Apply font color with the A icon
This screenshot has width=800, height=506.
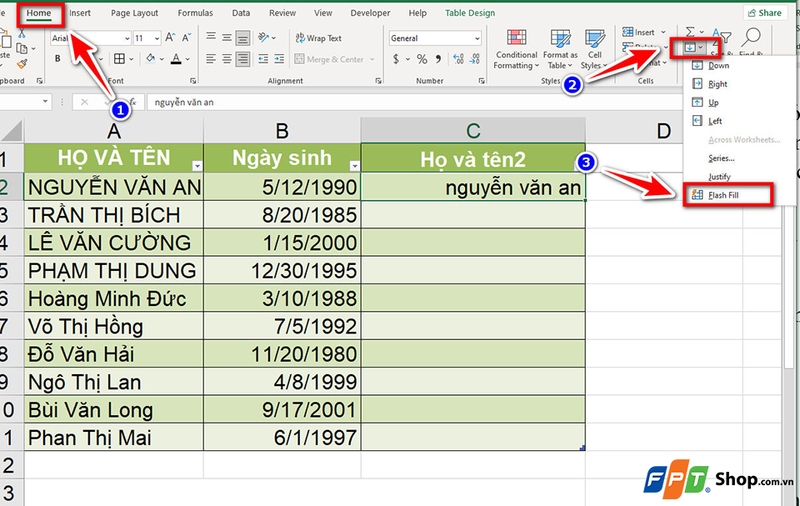click(x=176, y=59)
